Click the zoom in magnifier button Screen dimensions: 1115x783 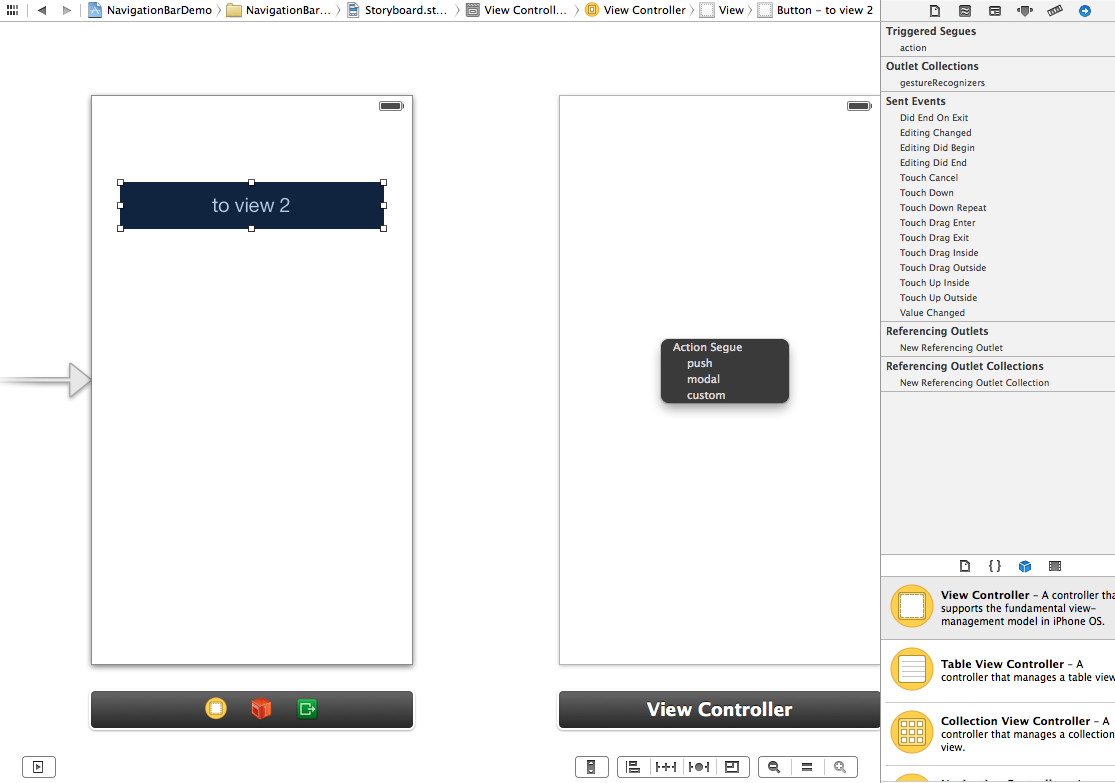click(x=840, y=767)
